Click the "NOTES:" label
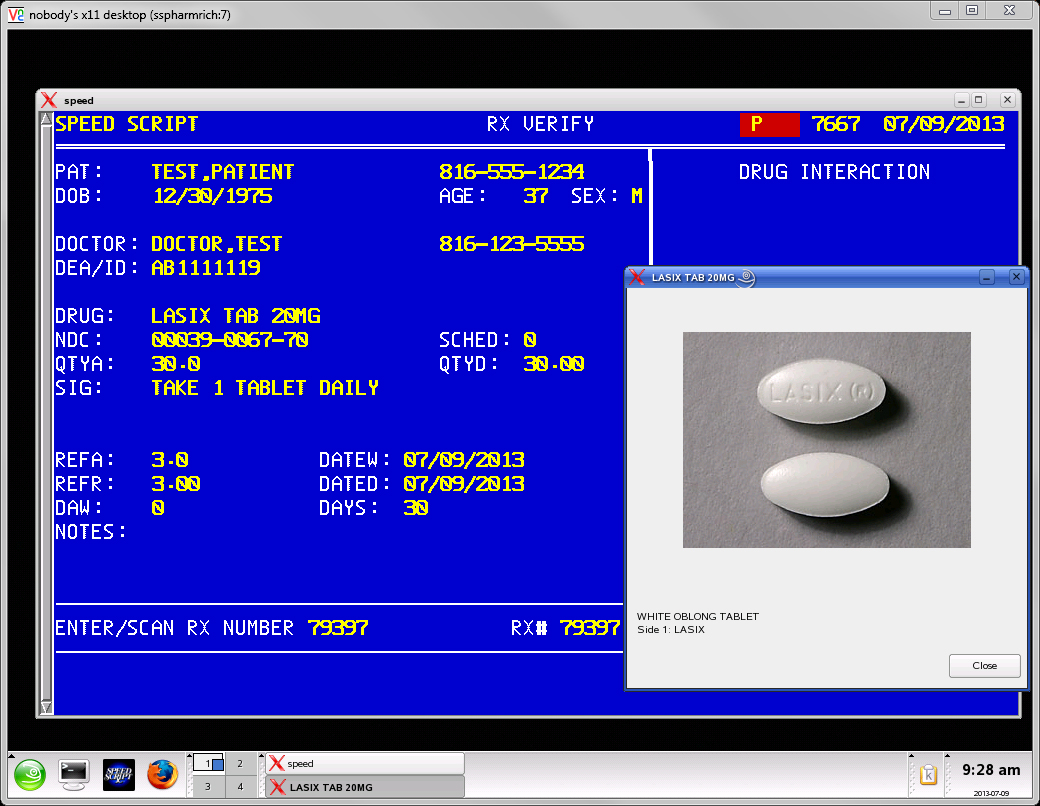Viewport: 1040px width, 806px height. pos(91,532)
